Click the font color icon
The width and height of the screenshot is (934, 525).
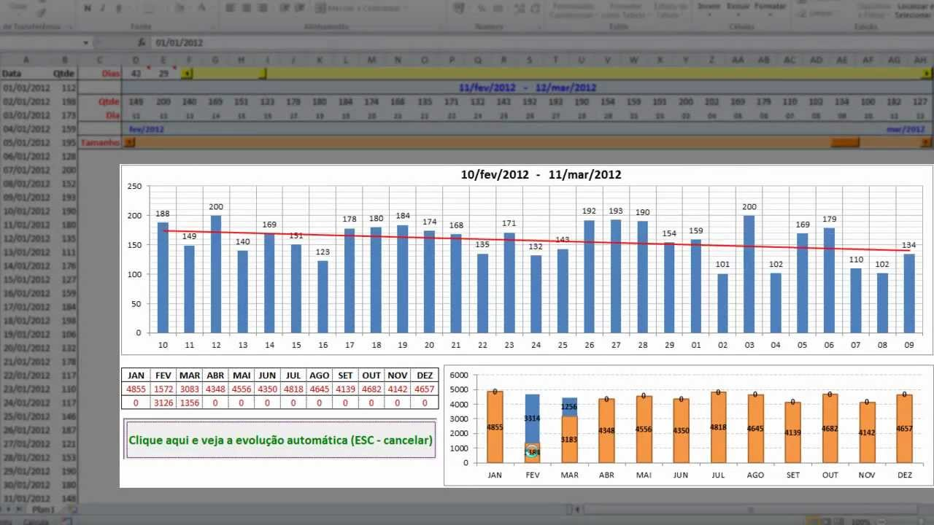point(201,9)
